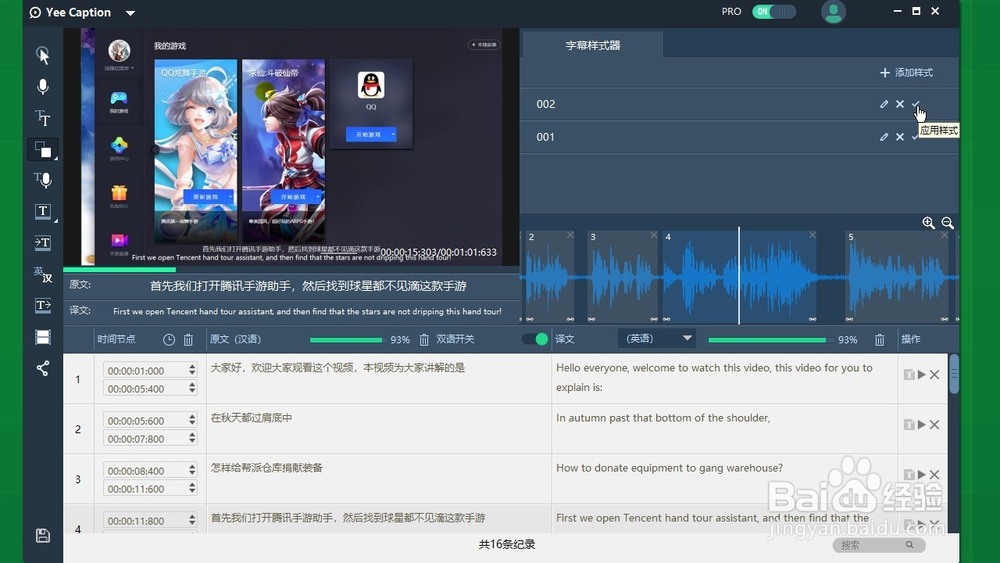Click the video preview area

[291, 147]
